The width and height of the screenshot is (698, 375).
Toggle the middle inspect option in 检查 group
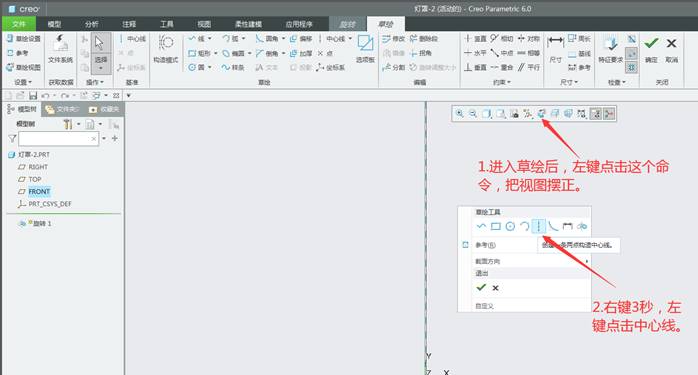point(632,54)
